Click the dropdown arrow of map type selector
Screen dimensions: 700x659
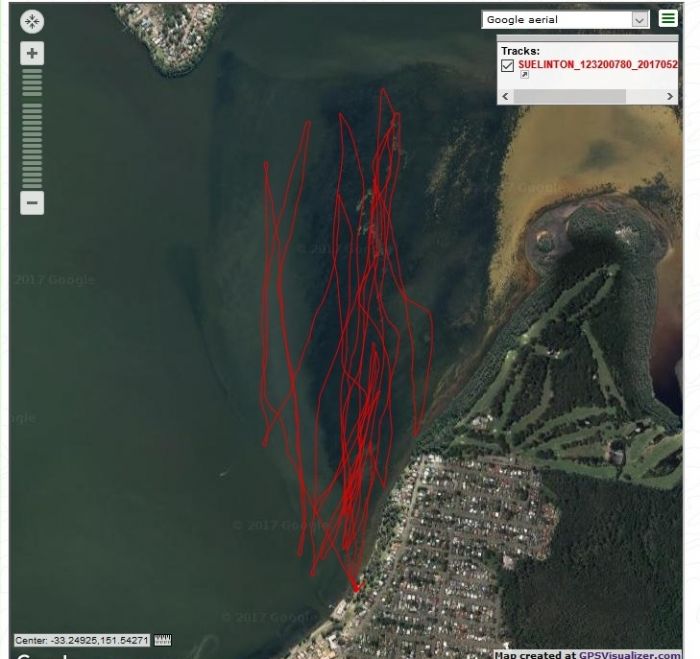pos(640,20)
